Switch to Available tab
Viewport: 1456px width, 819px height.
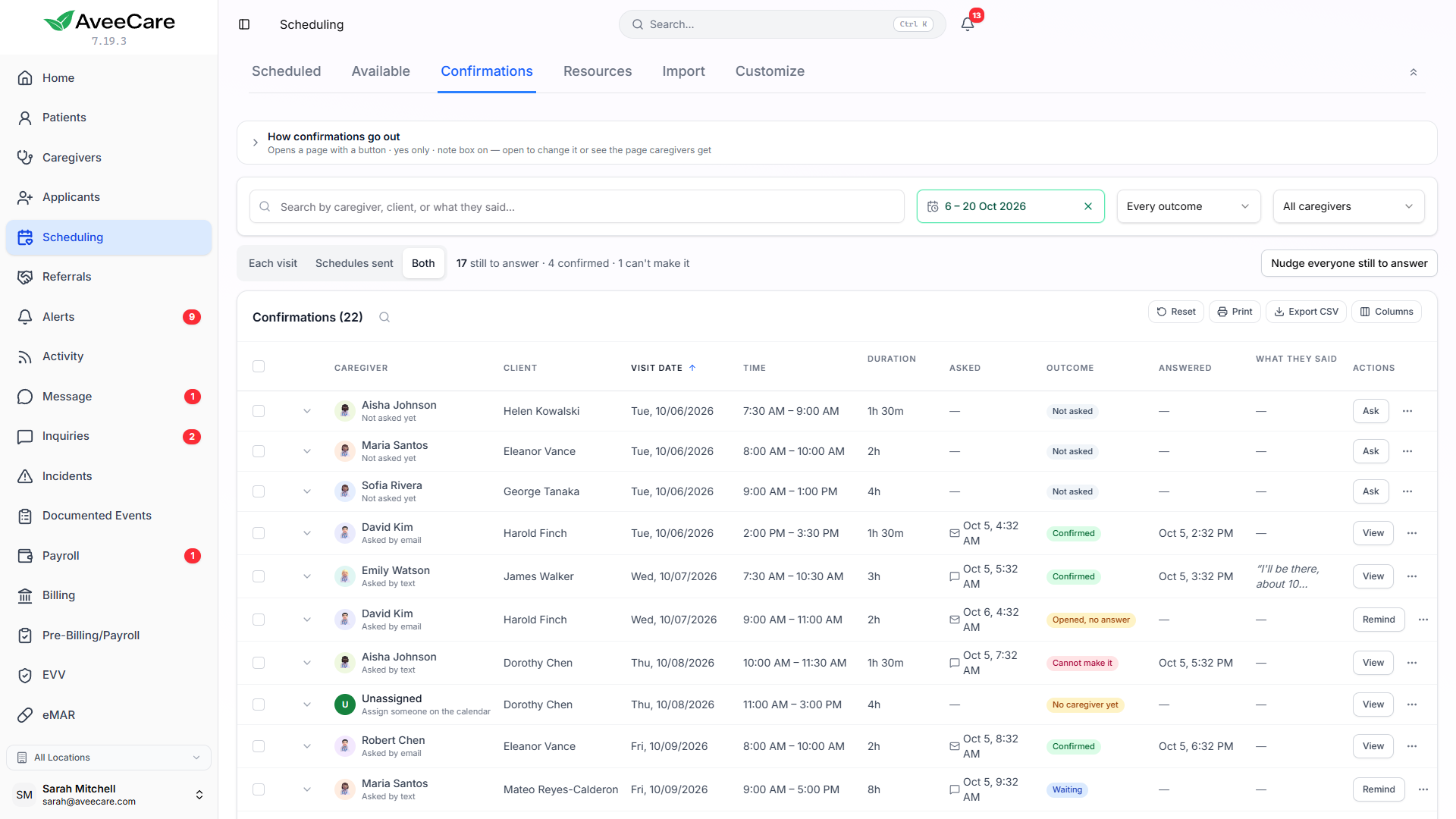tap(381, 71)
